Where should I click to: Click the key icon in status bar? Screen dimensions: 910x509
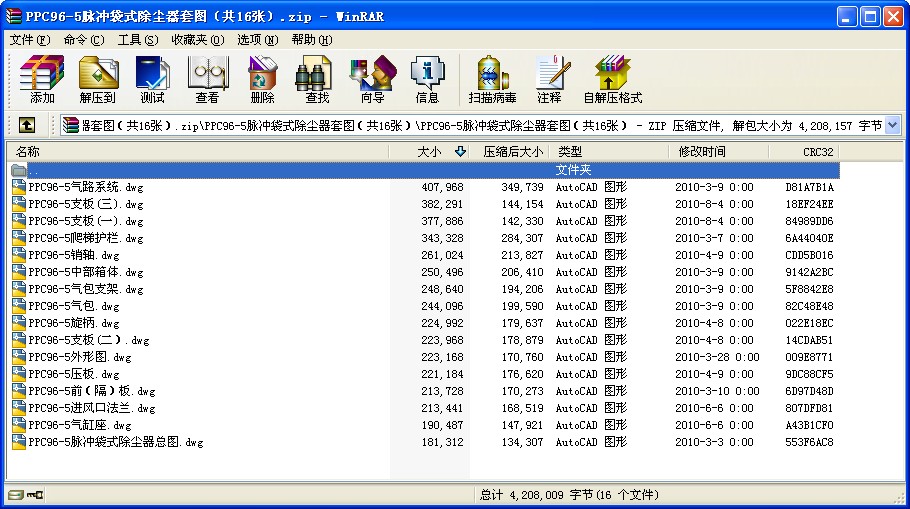tap(35, 494)
